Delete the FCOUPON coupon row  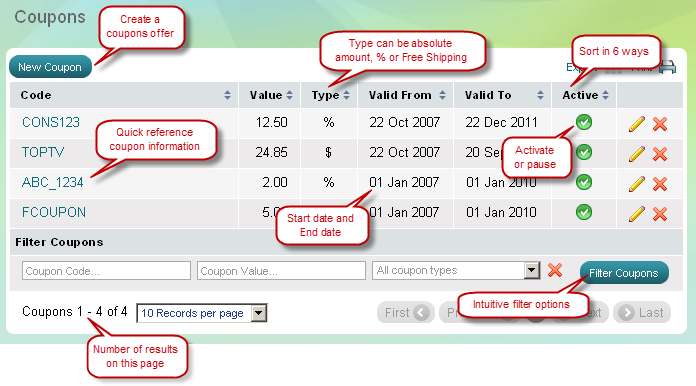(660, 214)
